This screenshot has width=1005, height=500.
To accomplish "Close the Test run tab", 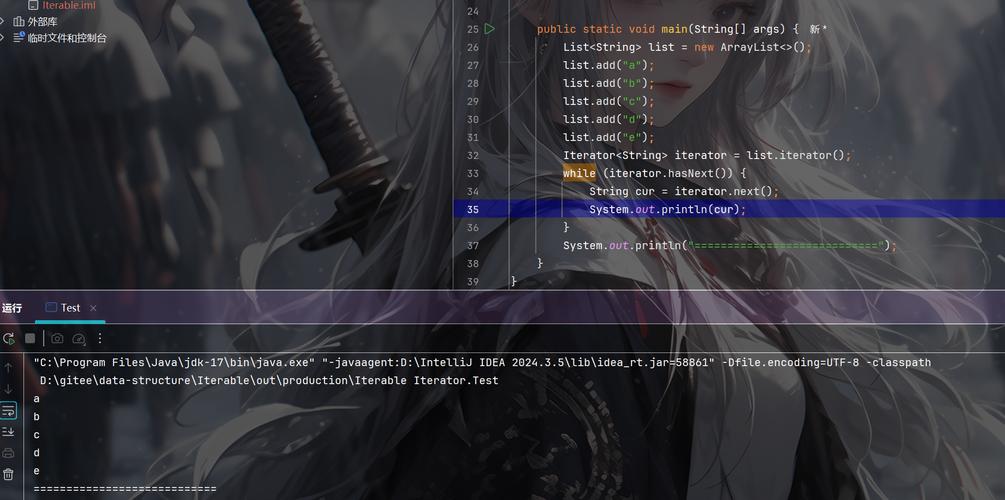I will pyautogui.click(x=93, y=308).
